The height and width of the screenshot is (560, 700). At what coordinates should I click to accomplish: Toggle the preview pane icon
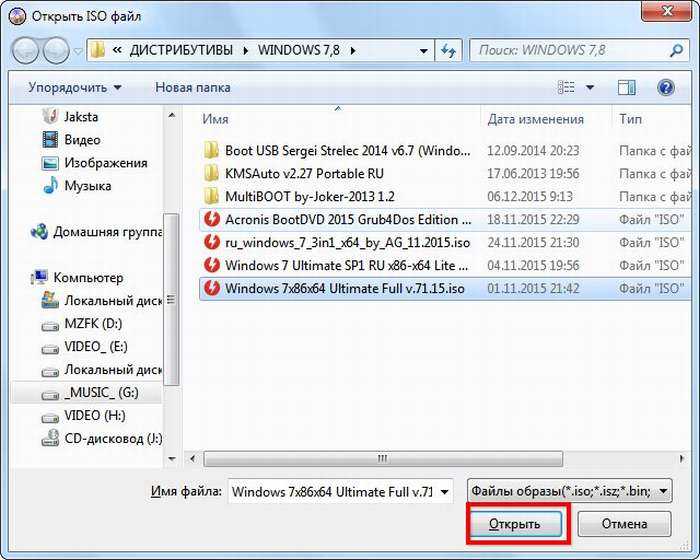click(x=627, y=88)
